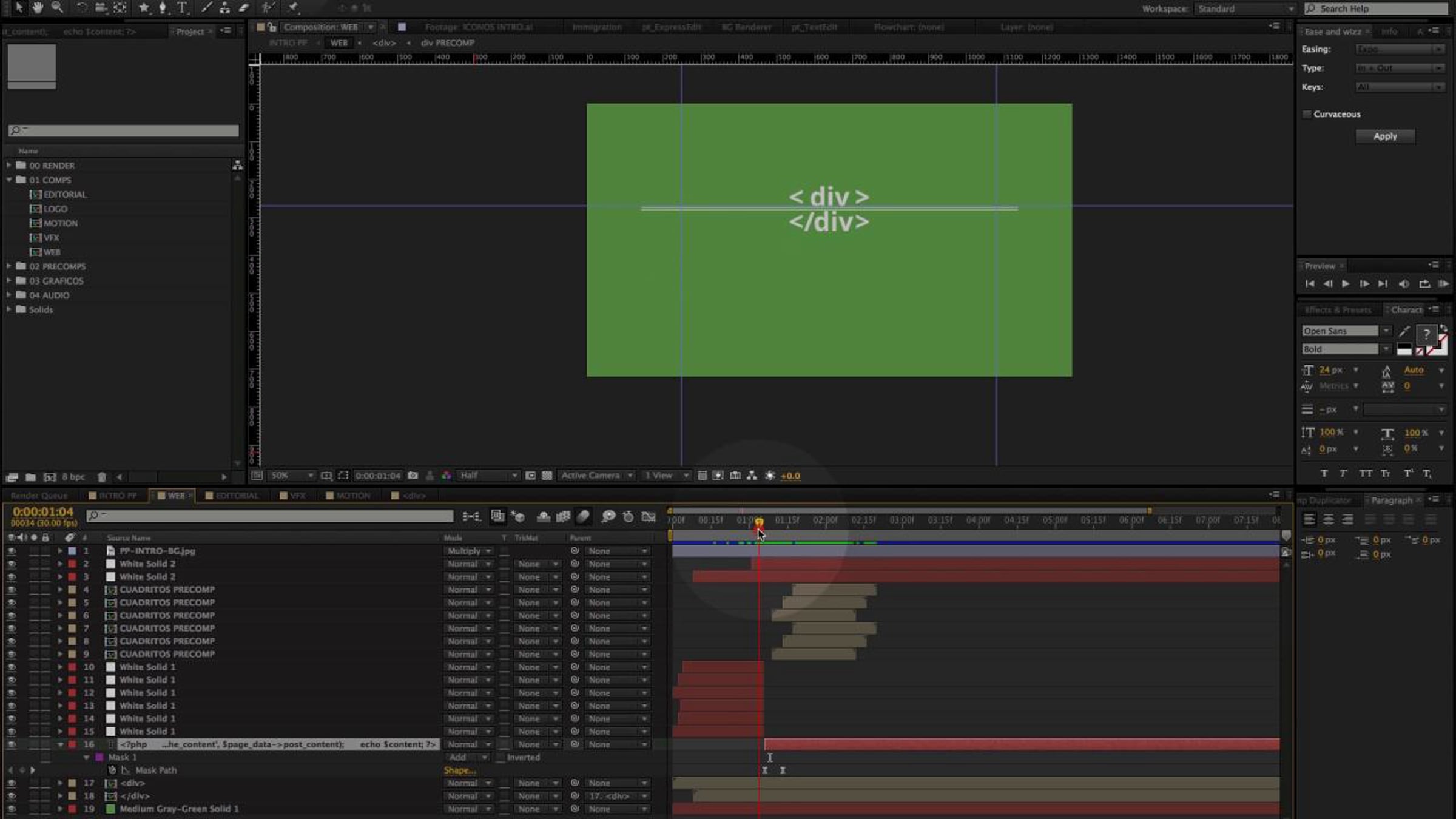Switch to the EDITORIAL timeline tab
Screen dimensions: 1456x819
(x=236, y=496)
